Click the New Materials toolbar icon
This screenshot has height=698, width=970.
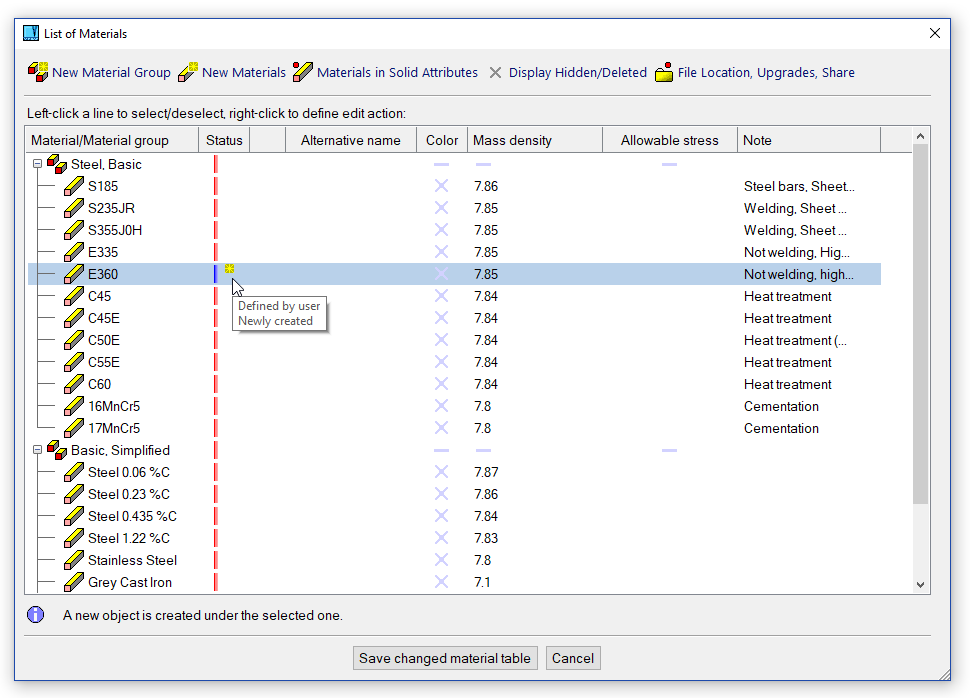point(188,72)
